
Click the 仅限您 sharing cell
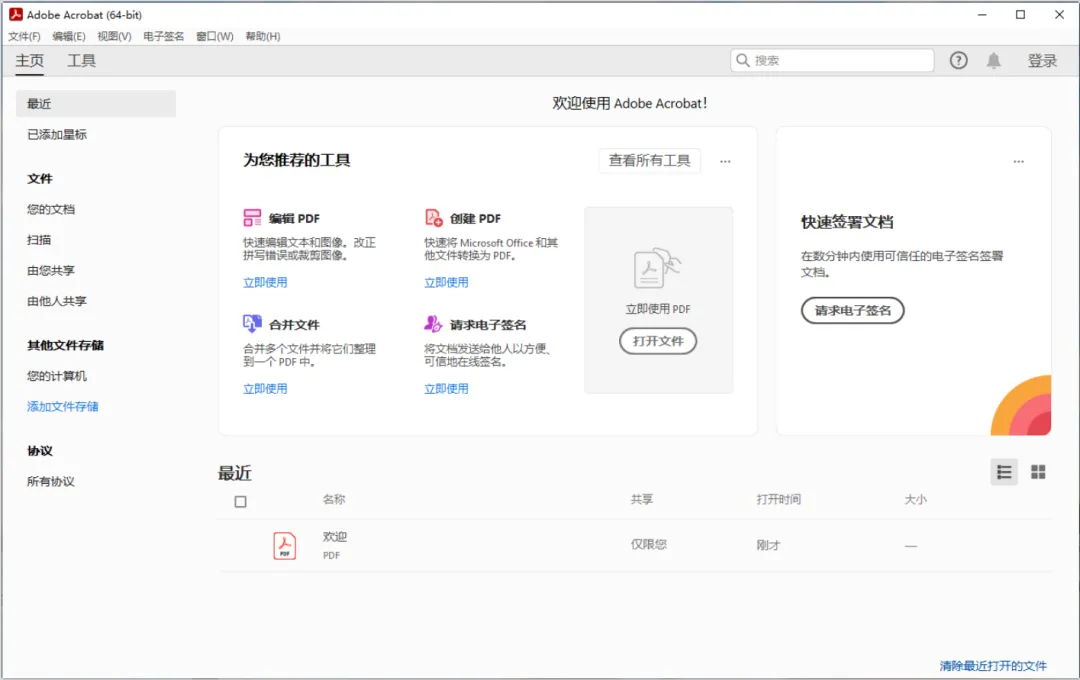[x=649, y=544]
